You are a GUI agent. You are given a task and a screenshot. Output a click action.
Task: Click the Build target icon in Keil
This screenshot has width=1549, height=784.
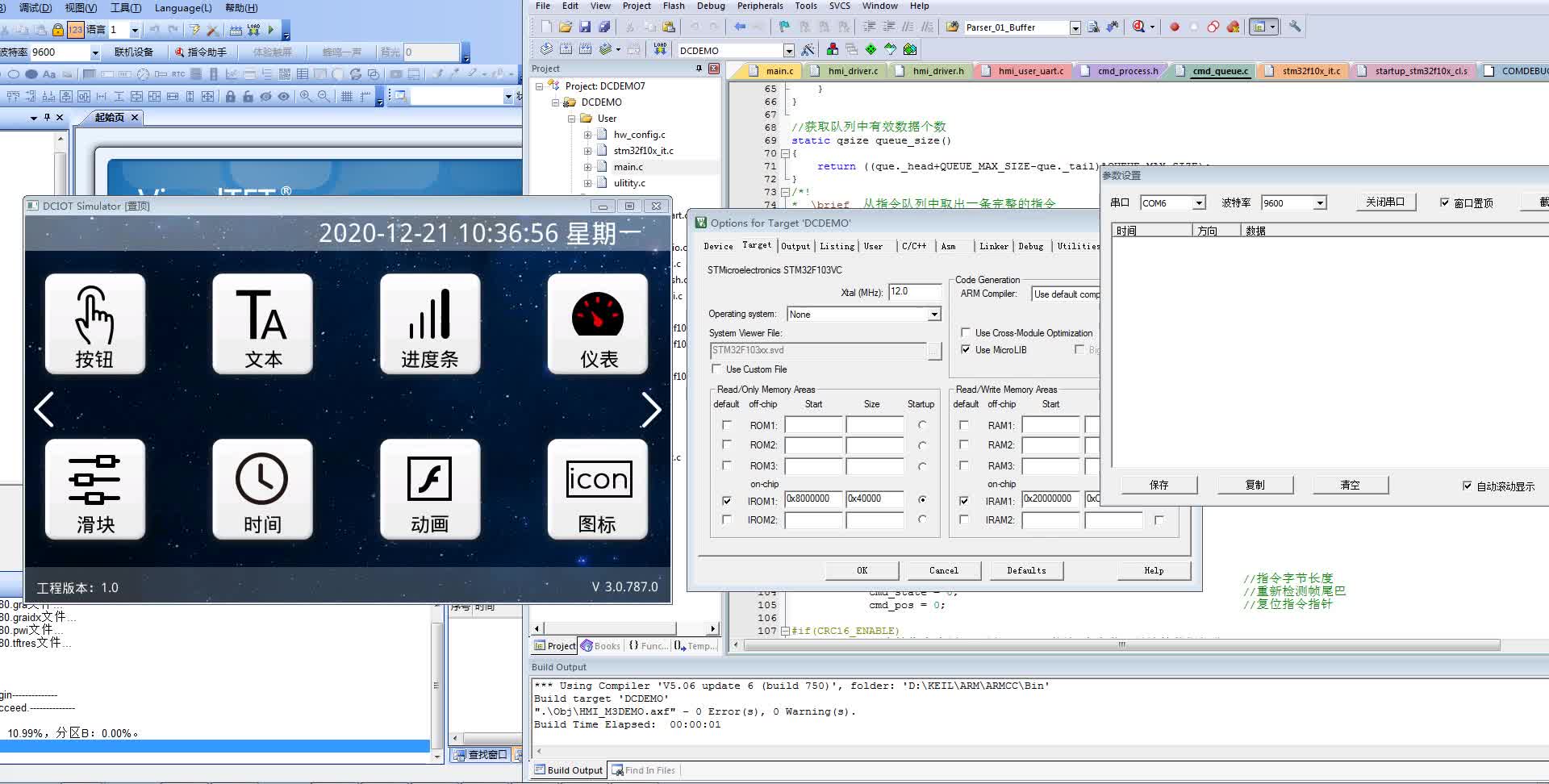[x=566, y=49]
